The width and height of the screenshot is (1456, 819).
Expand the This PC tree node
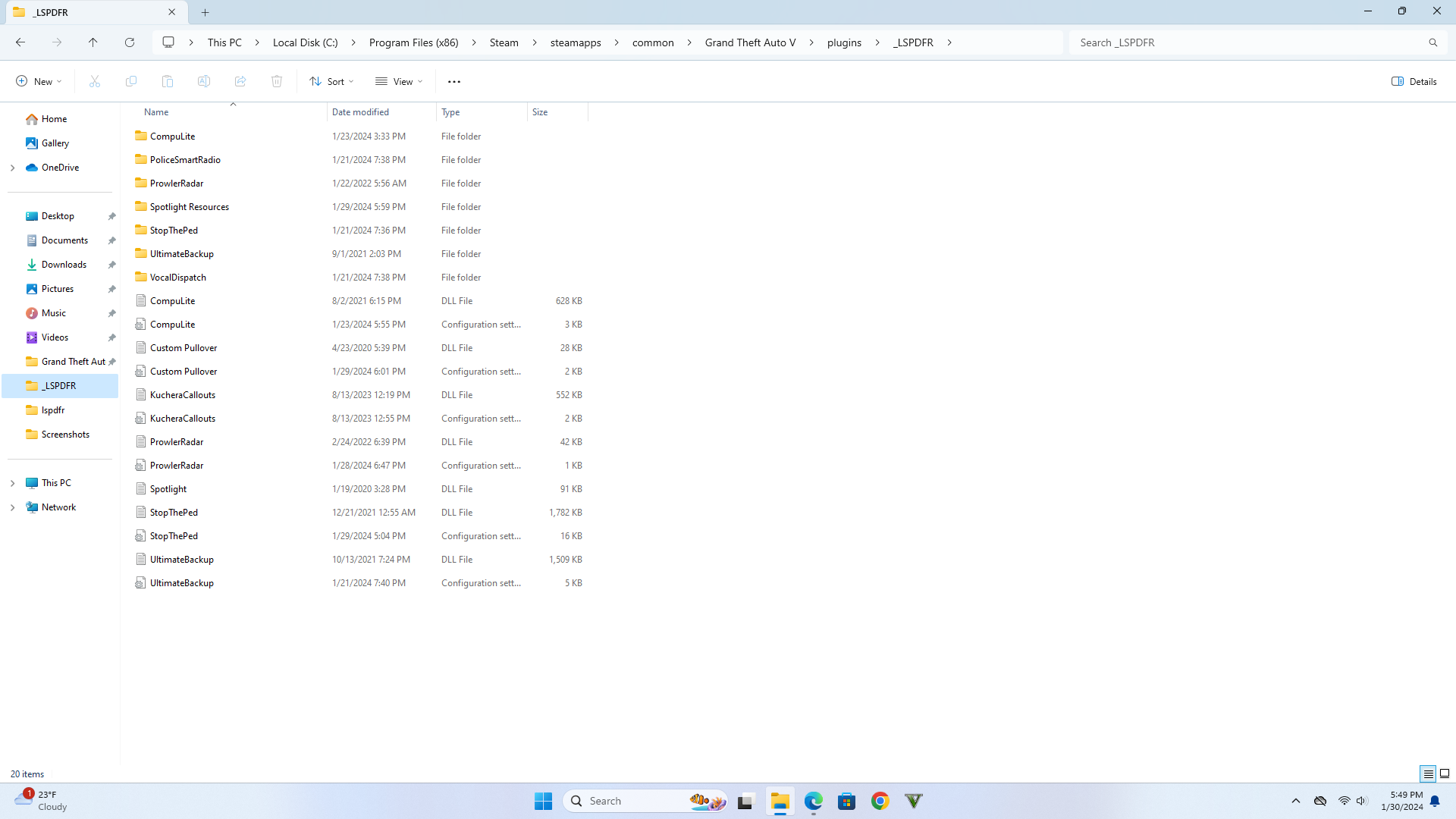(x=12, y=483)
